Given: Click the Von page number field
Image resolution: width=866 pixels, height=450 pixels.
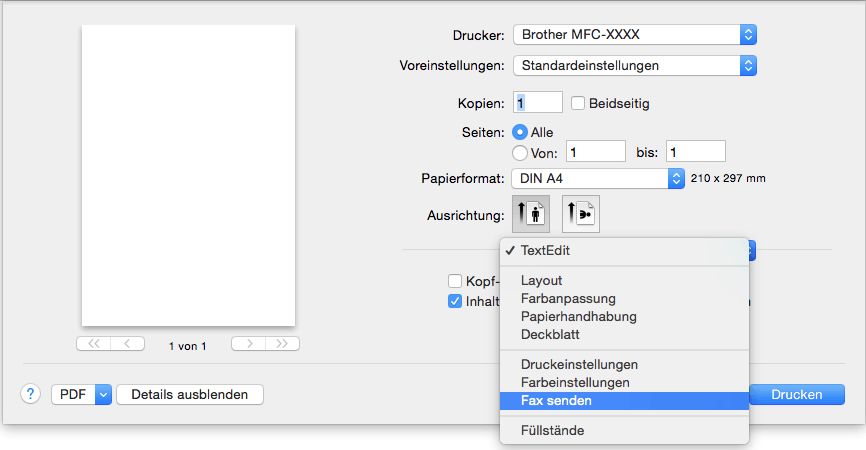Looking at the screenshot, I should click(x=595, y=151).
